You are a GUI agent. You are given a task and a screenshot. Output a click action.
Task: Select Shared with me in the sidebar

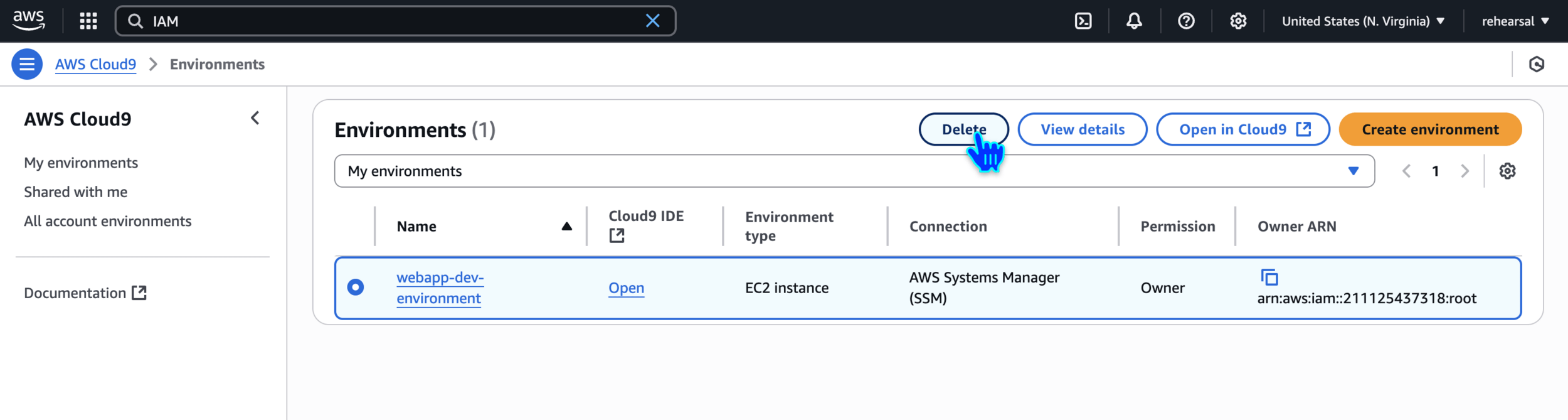[76, 192]
